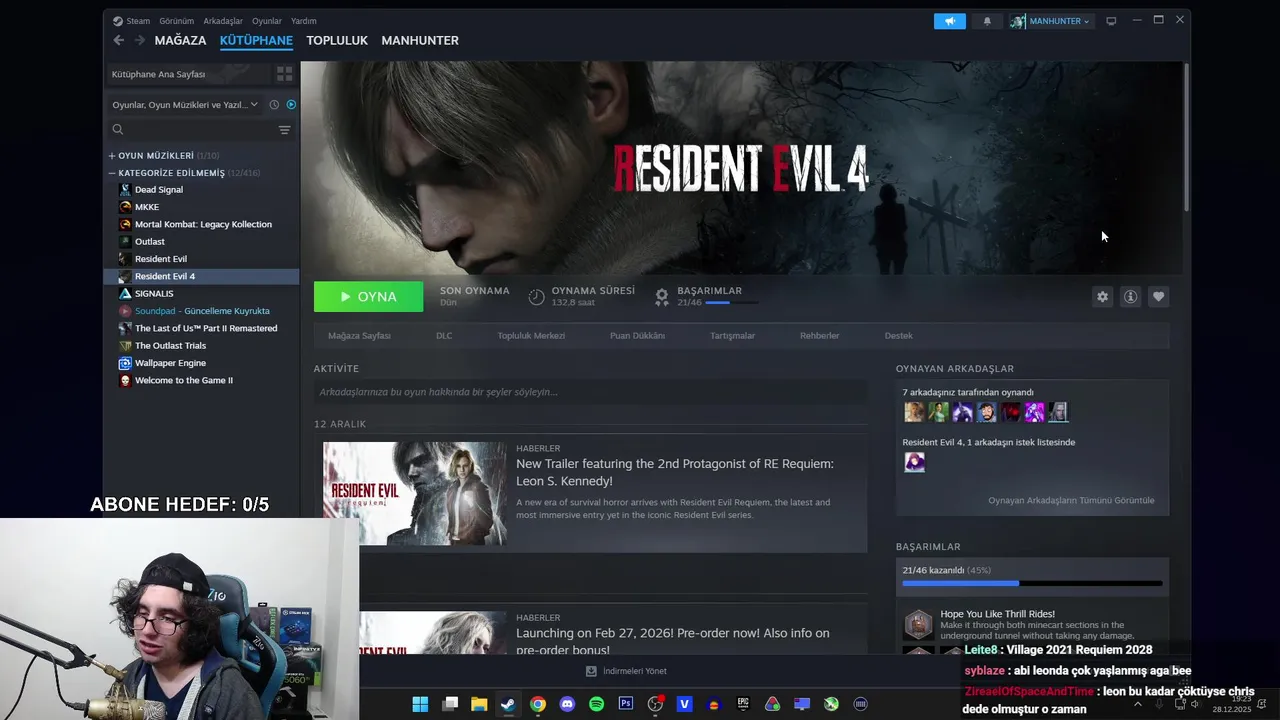Open the Yardım menu
The height and width of the screenshot is (720, 1280).
303,21
